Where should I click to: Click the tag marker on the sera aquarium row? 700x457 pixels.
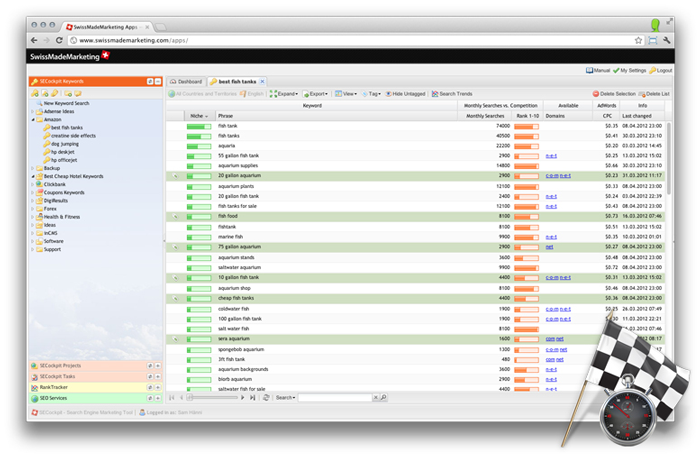[x=175, y=339]
